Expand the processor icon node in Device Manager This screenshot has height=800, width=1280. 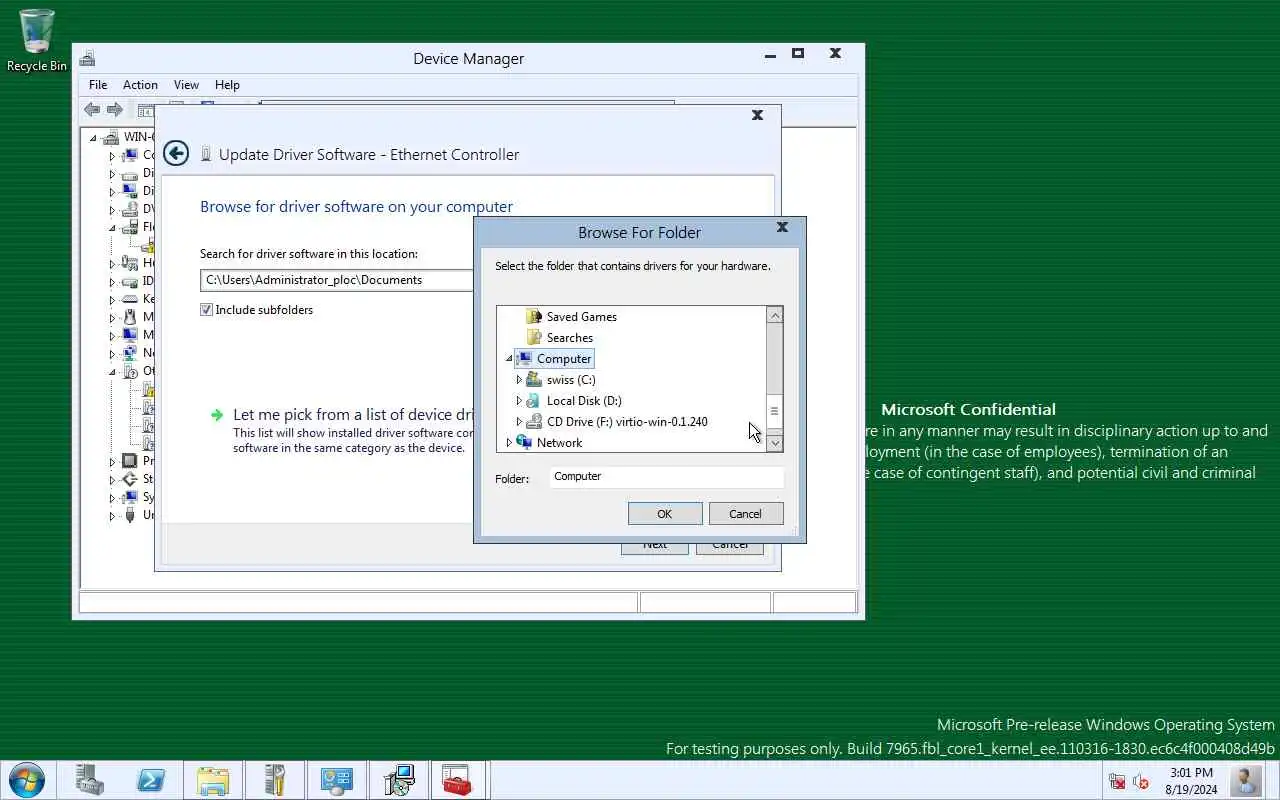112,461
